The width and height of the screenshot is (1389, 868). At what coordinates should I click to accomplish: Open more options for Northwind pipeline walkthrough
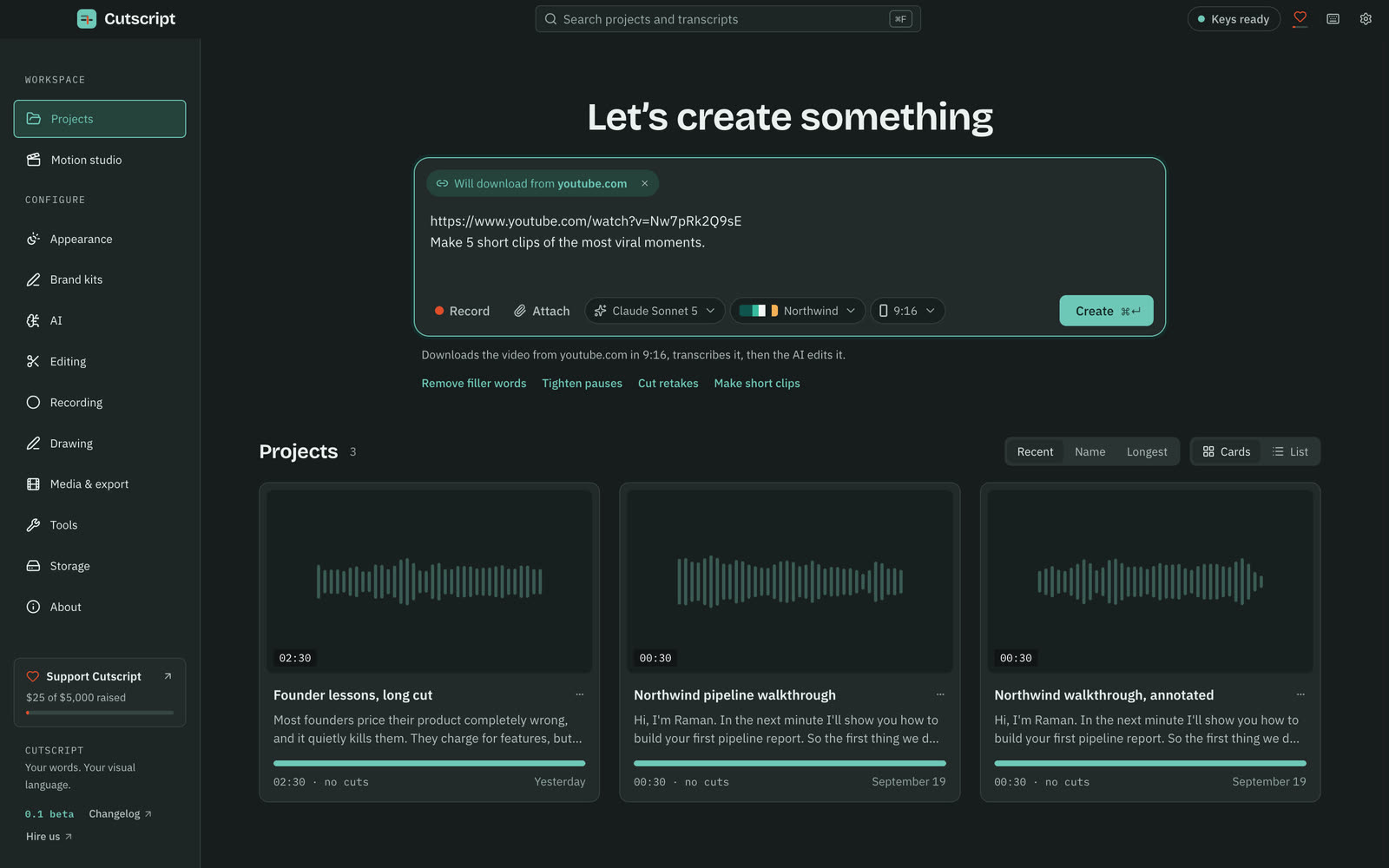[x=940, y=694]
